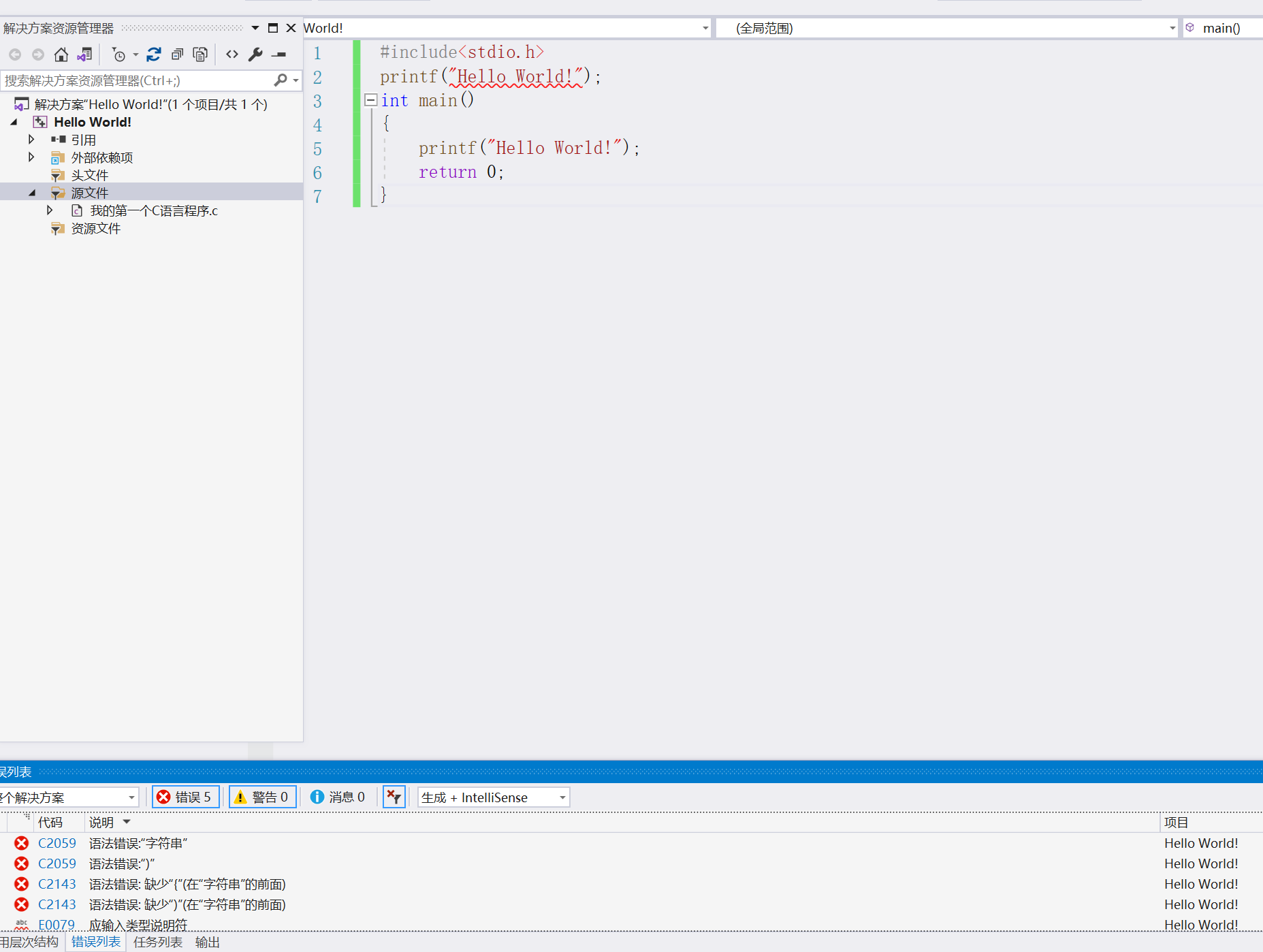
Task: Click the Forward navigation arrow in Solution Explorer
Action: pos(38,54)
